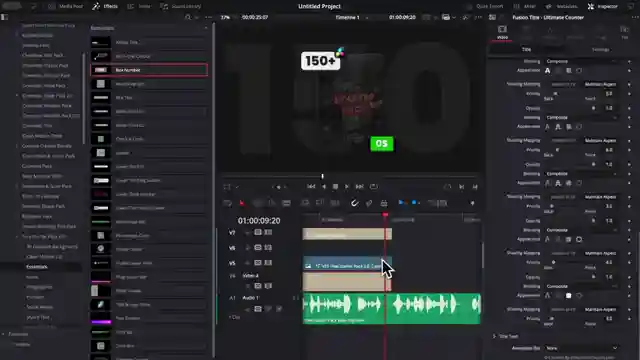The height and width of the screenshot is (360, 640).
Task: Open the Timeline 1 name dropdown
Action: pyautogui.click(x=351, y=17)
